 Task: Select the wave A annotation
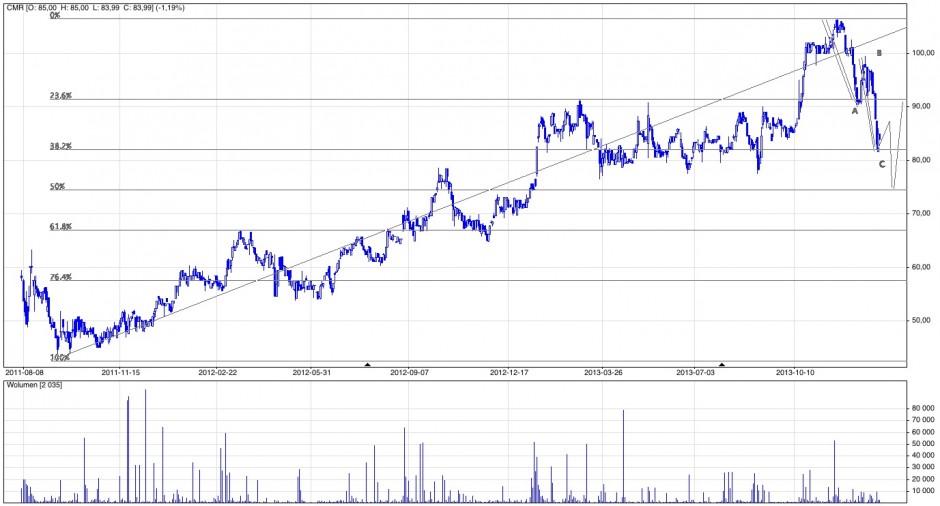(x=854, y=111)
